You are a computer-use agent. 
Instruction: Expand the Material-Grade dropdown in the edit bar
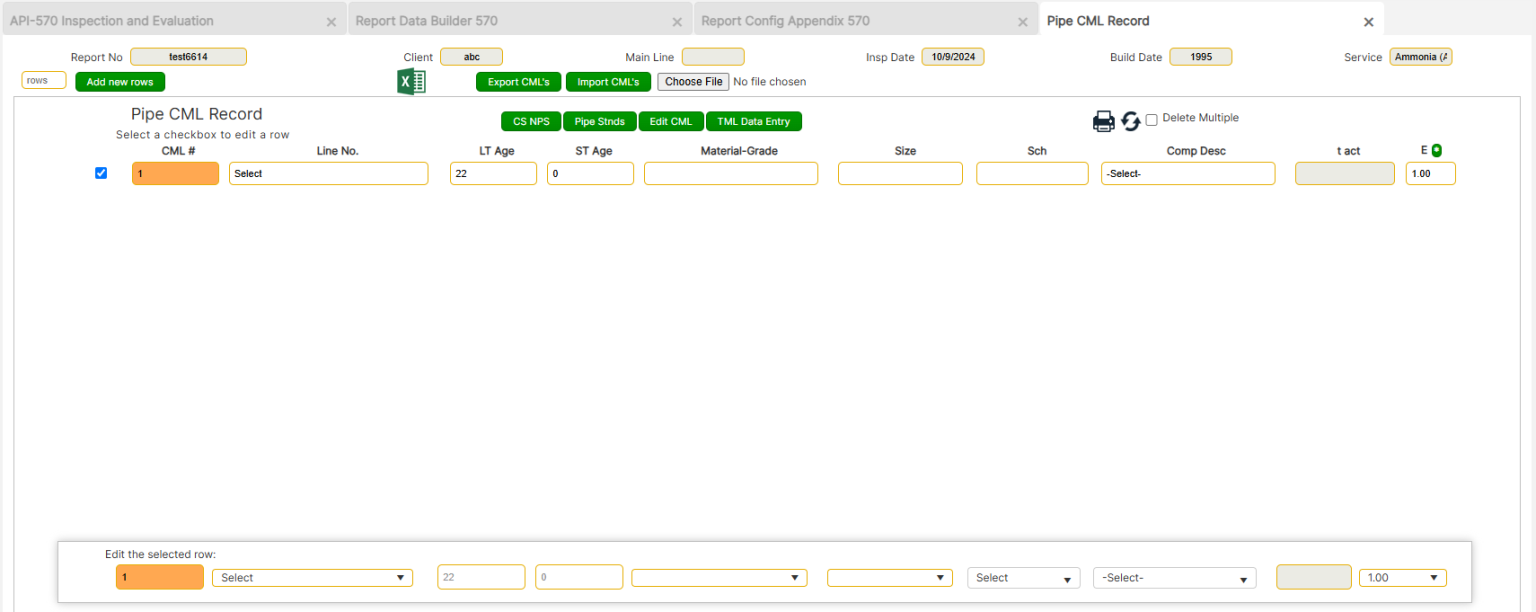[718, 577]
